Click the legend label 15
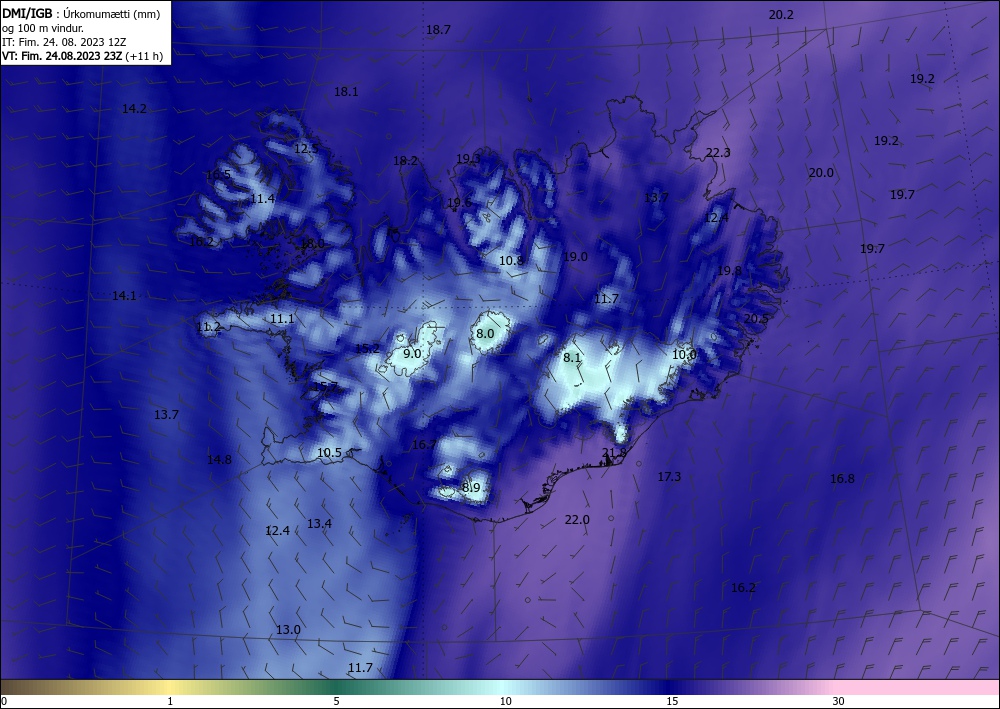Viewport: 1000px width, 709px height. click(x=672, y=702)
